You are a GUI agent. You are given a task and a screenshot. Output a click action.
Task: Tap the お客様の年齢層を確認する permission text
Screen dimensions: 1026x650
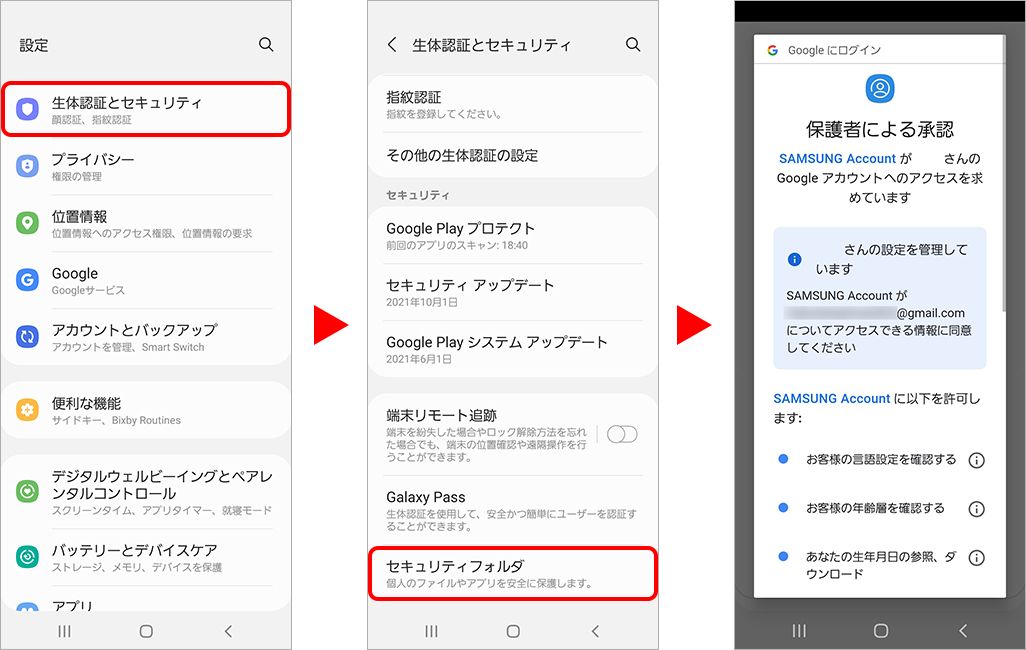click(876, 508)
